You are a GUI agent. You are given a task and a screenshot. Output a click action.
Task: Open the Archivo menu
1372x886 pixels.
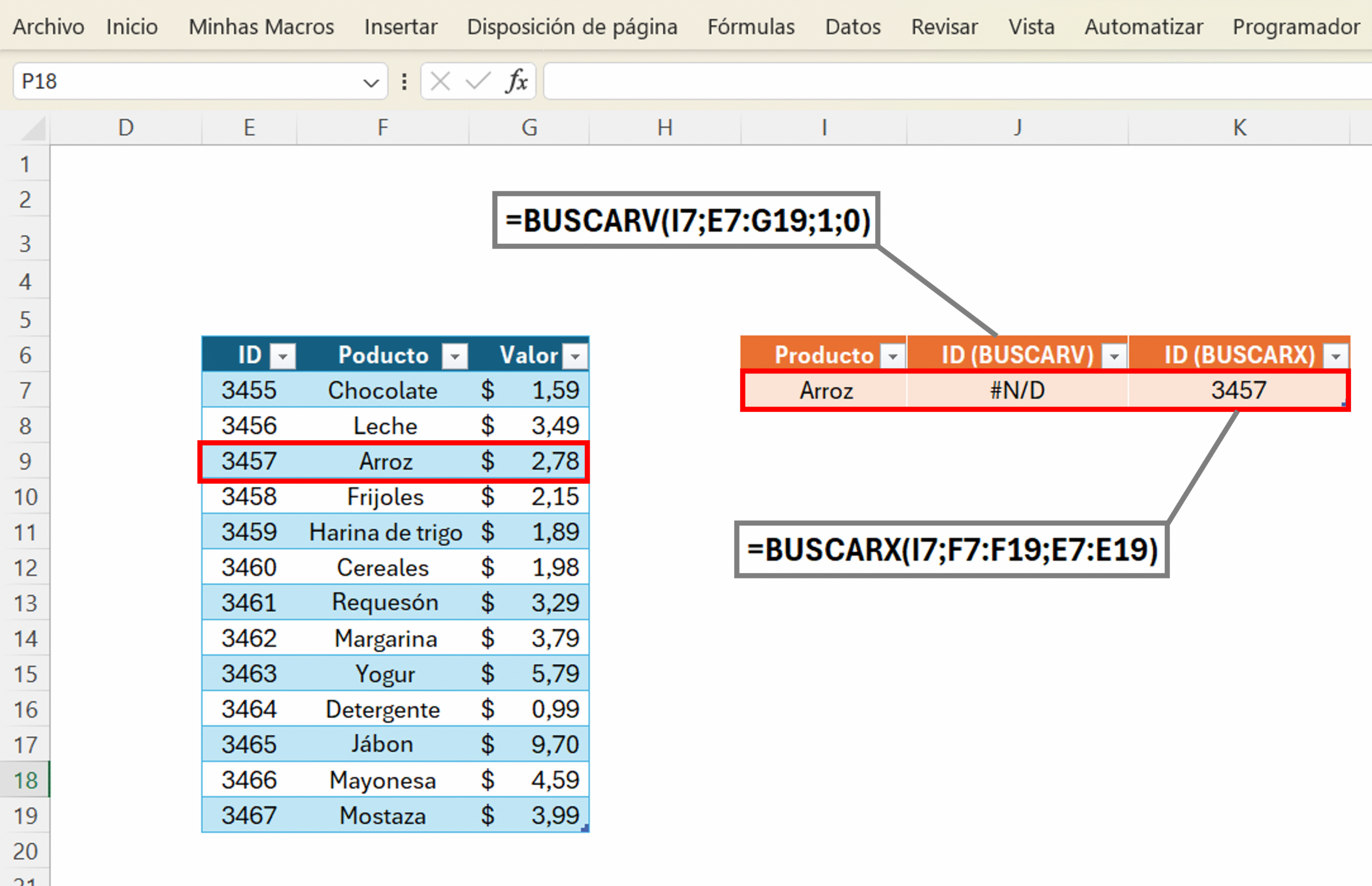(x=48, y=27)
